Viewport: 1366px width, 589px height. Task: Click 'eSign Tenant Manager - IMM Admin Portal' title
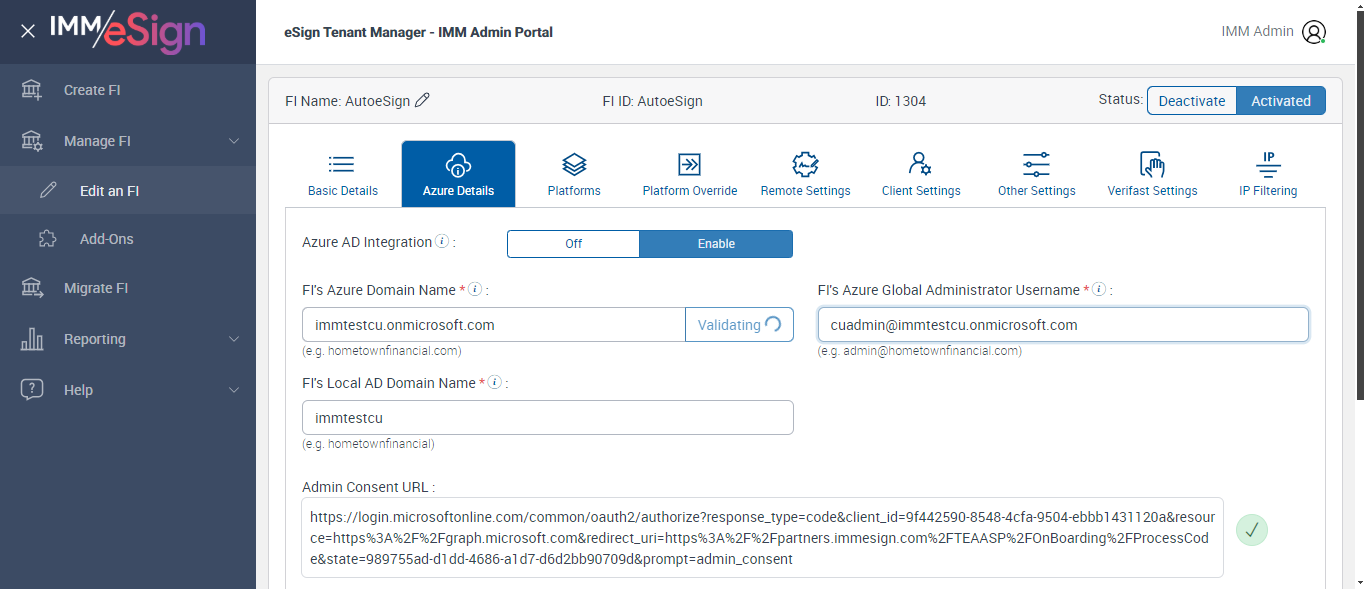pyautogui.click(x=419, y=32)
